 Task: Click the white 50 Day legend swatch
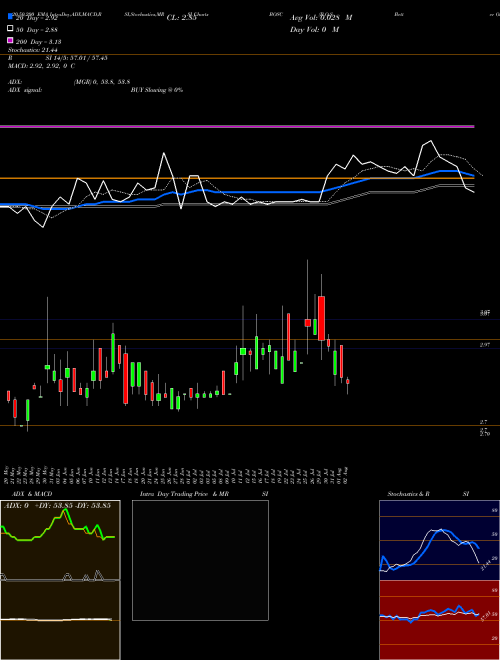click(x=11, y=29)
